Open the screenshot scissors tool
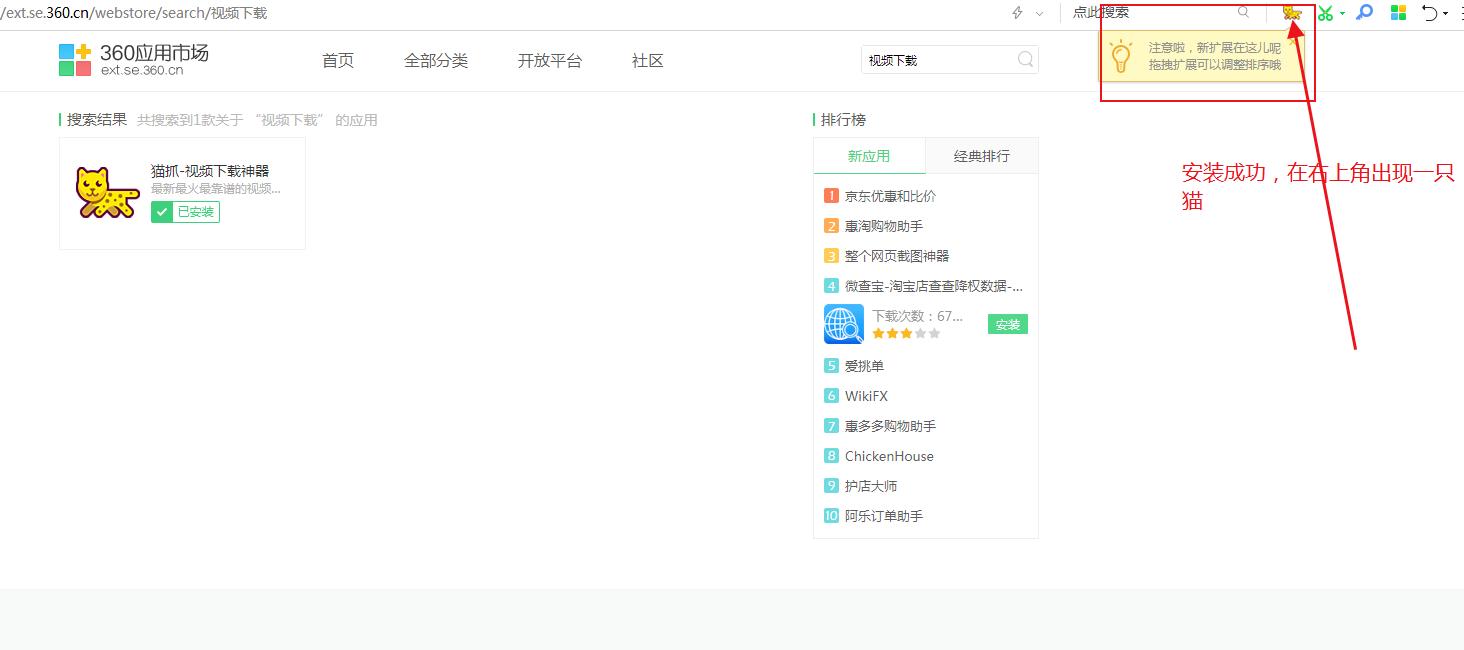 pos(1325,12)
